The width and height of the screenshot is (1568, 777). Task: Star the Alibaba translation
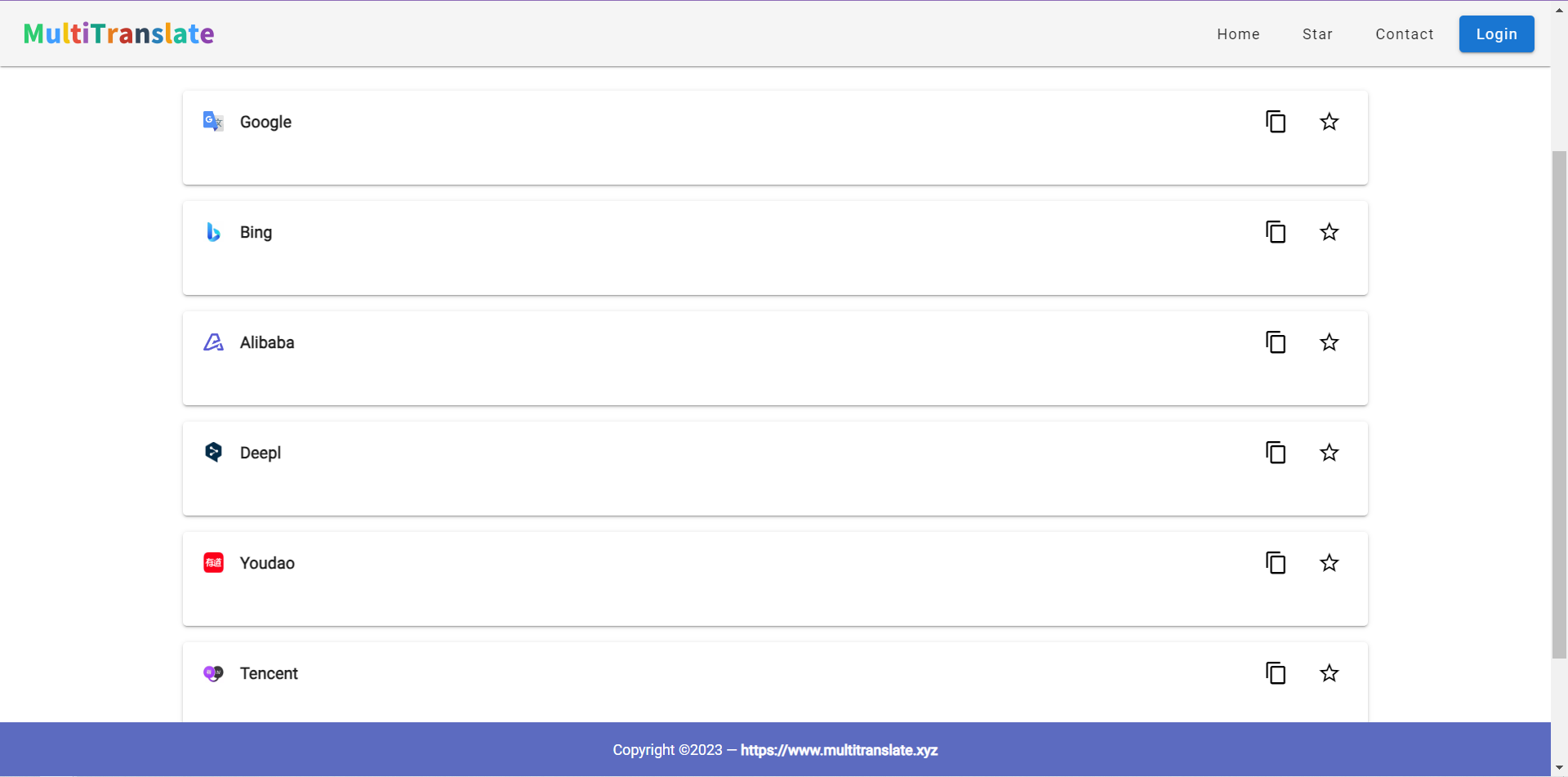[1330, 342]
